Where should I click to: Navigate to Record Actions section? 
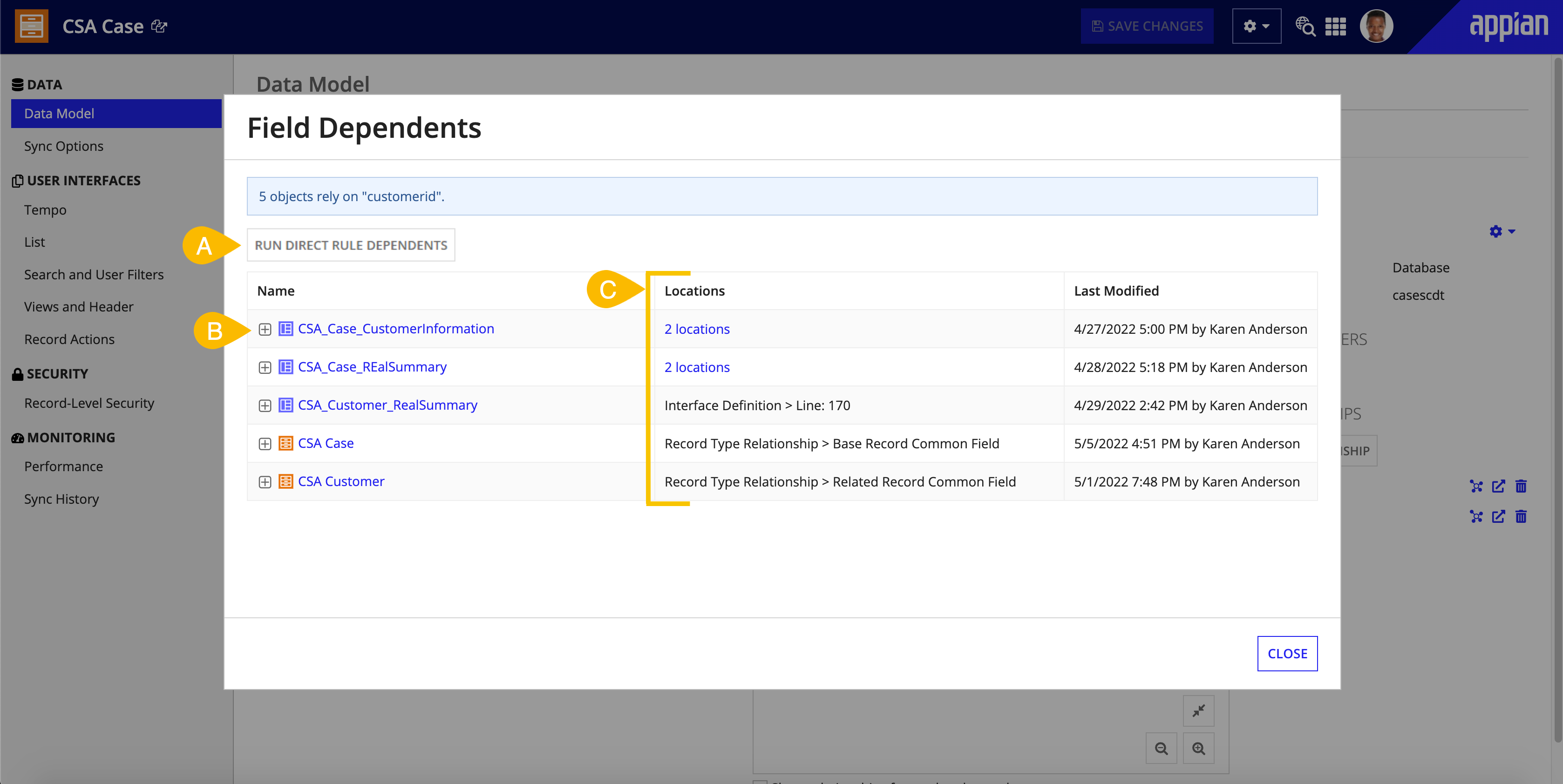pos(70,338)
